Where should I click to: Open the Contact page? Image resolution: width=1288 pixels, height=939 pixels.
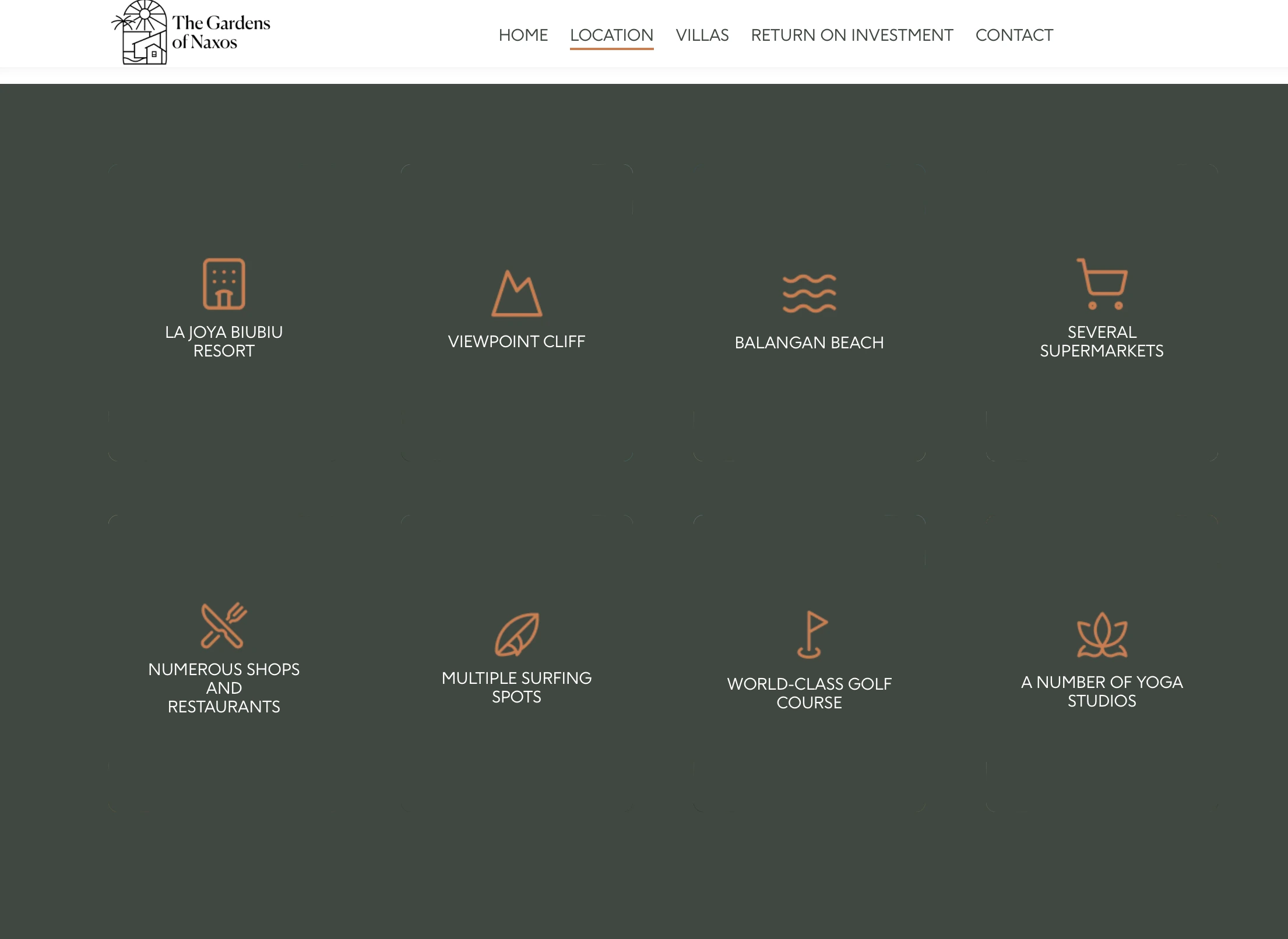[1014, 35]
